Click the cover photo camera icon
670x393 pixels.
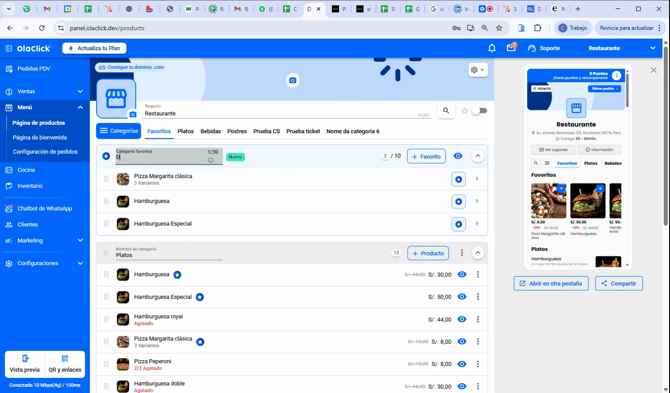click(293, 80)
